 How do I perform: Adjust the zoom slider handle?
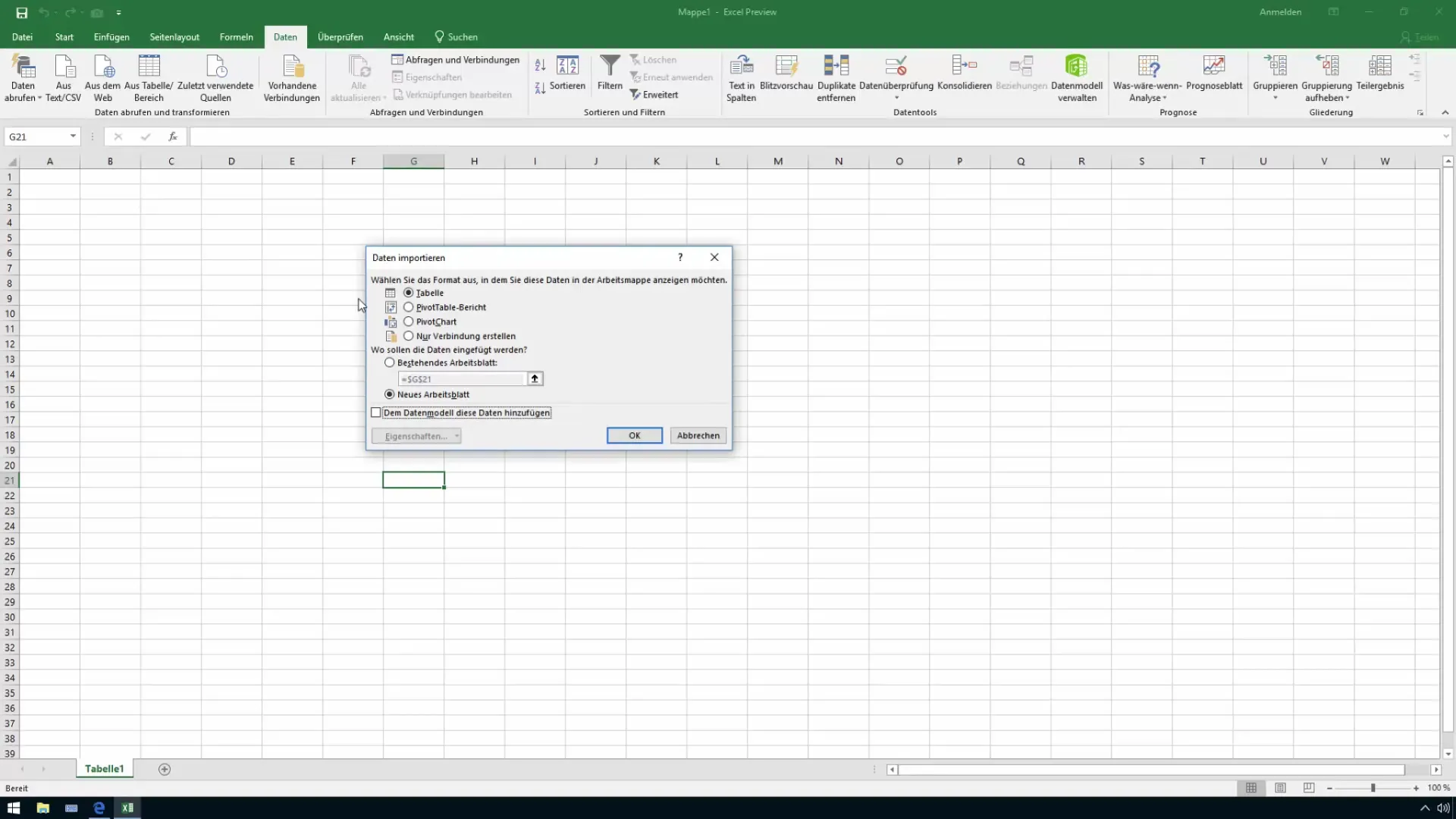[x=1373, y=788]
